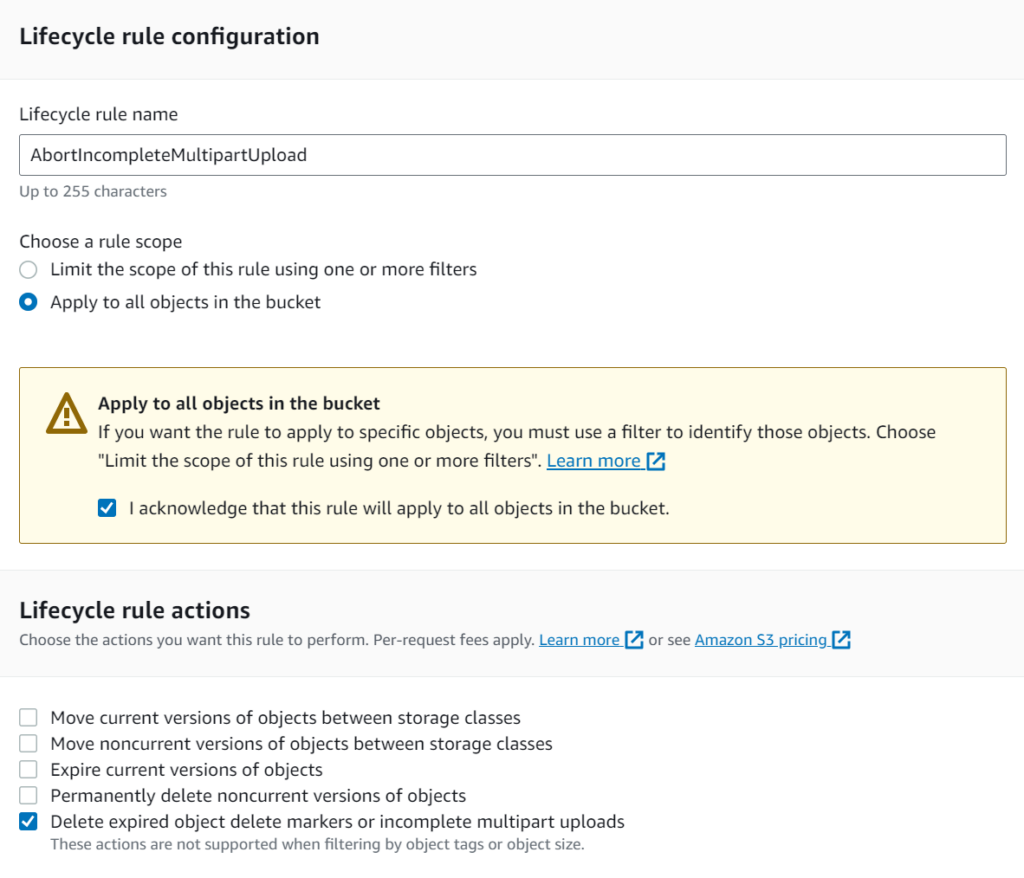Click the 'Lifecycle rule actions' heading

pos(135,610)
